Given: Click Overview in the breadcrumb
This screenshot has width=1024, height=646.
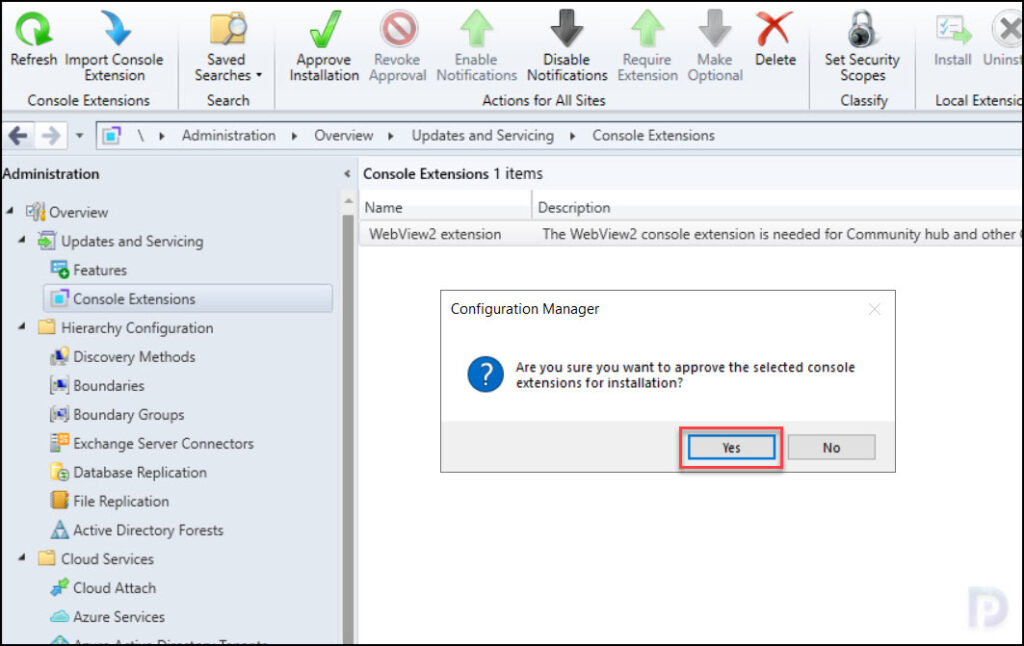Looking at the screenshot, I should (x=344, y=135).
